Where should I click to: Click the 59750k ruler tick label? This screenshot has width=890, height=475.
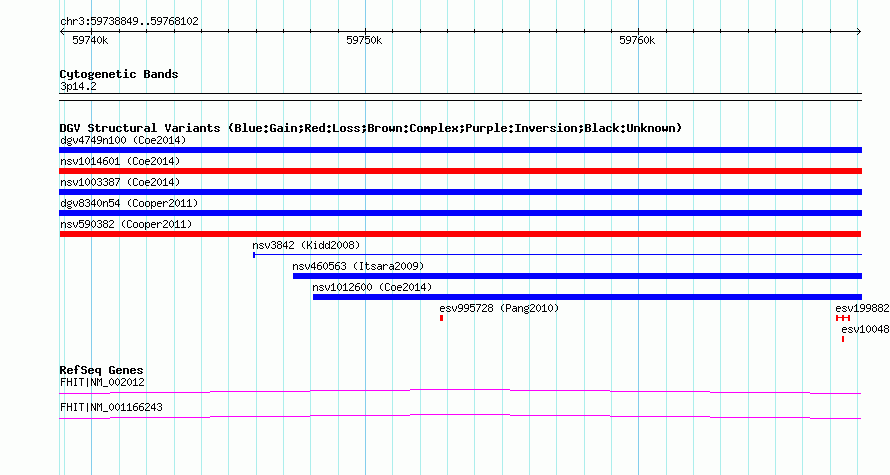pyautogui.click(x=364, y=40)
